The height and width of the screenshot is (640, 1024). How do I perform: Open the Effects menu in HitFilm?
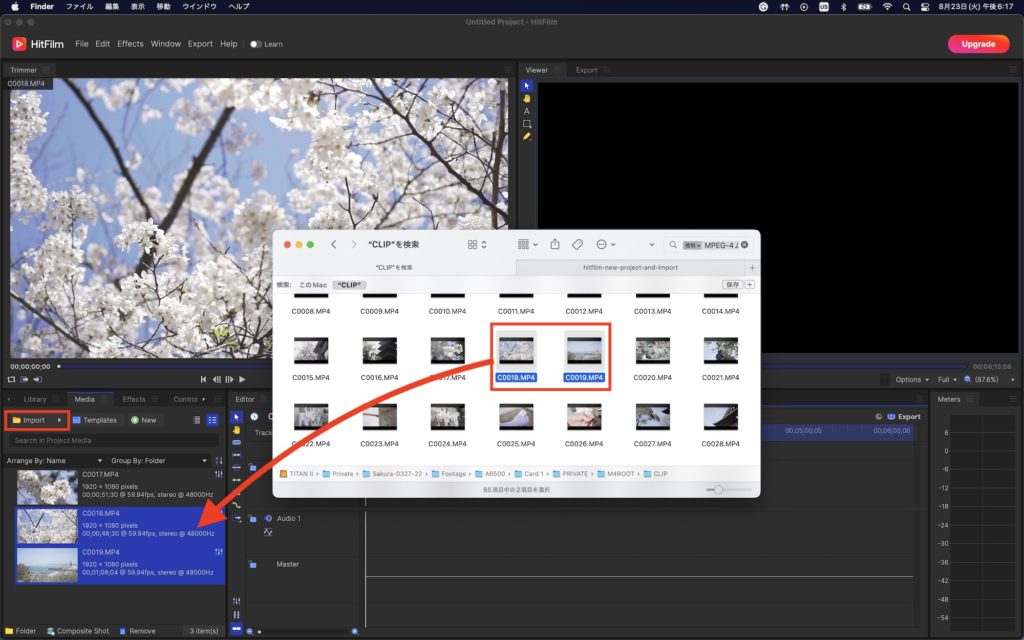[130, 44]
